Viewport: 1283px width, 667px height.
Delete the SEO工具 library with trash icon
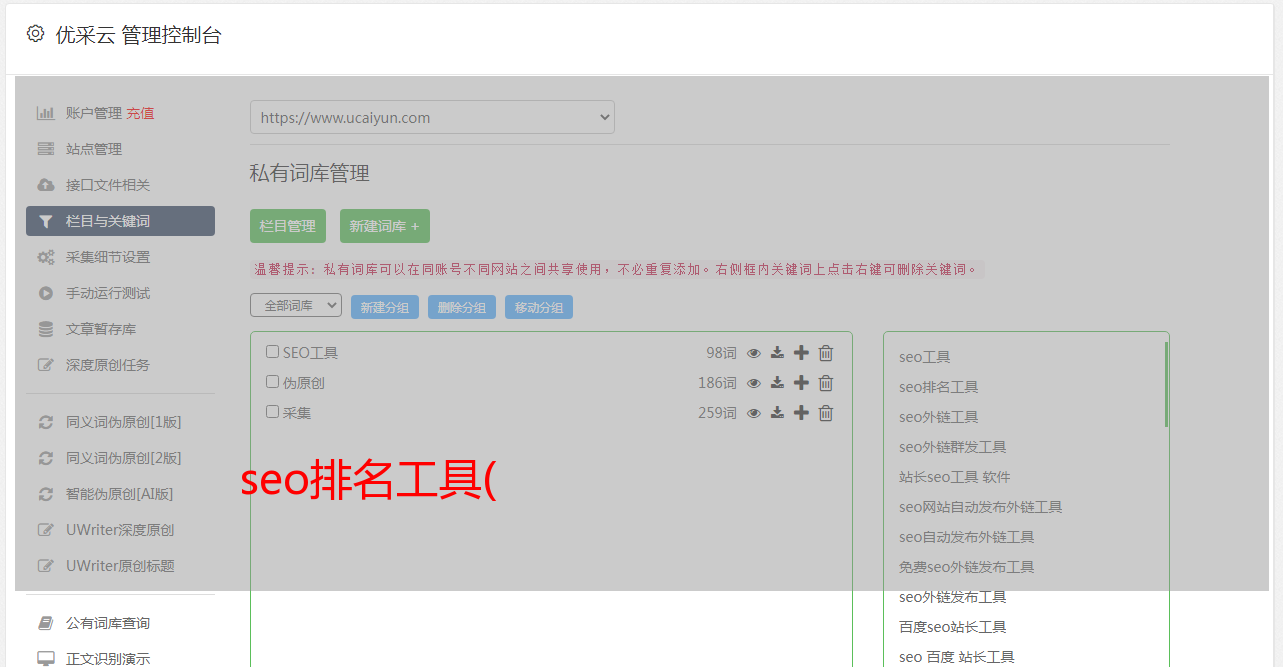pyautogui.click(x=826, y=353)
